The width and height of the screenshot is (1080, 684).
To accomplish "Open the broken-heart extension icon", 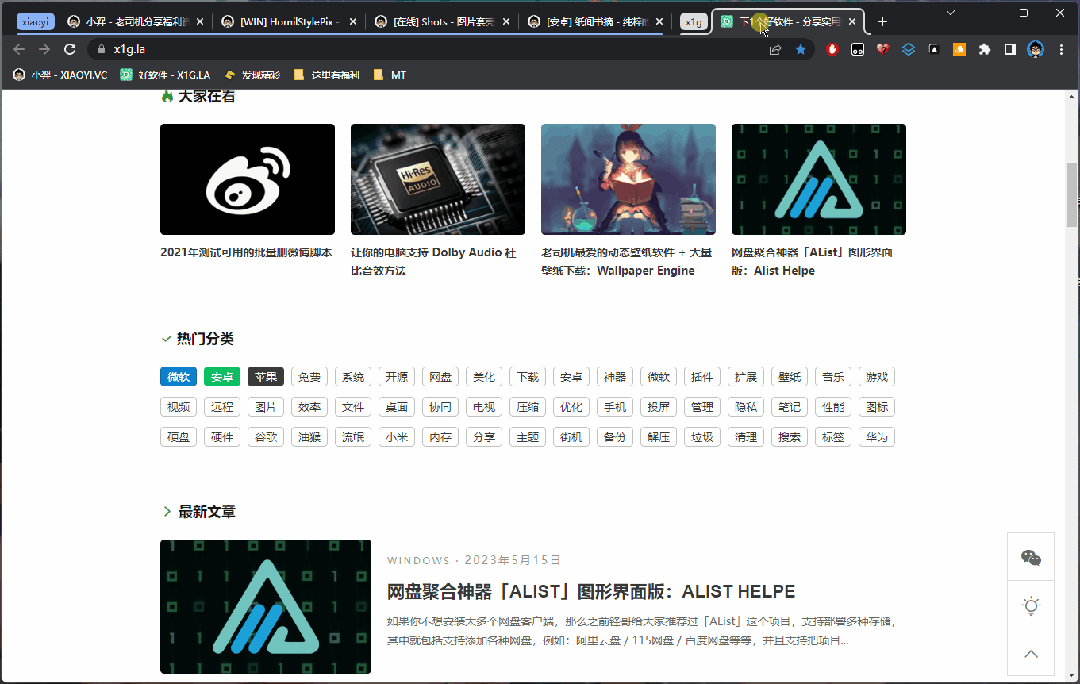I will click(x=883, y=49).
